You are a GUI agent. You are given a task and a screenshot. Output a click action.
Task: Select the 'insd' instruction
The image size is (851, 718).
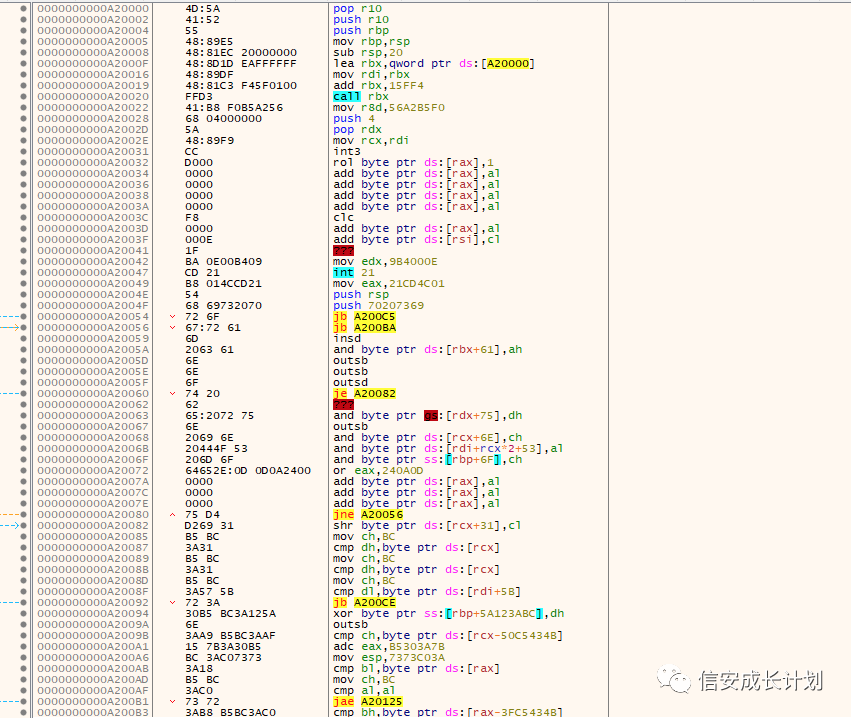coord(347,339)
